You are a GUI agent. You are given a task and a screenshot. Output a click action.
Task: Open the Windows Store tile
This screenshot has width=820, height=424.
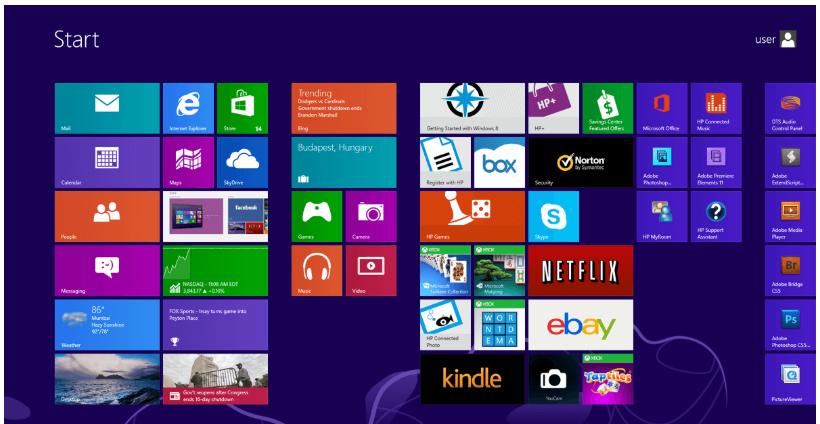(242, 108)
